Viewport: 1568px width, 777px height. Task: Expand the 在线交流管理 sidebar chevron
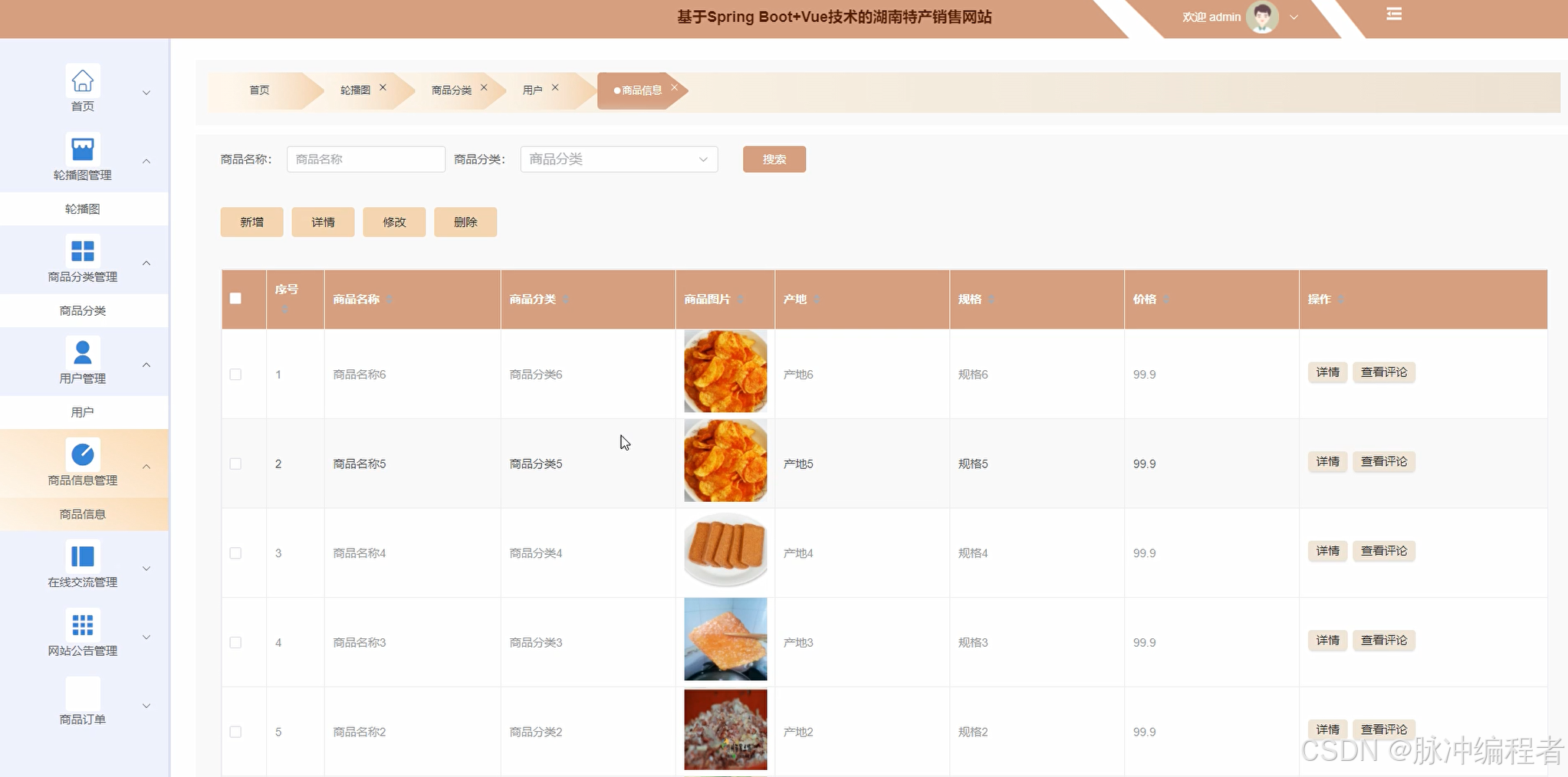click(x=146, y=569)
